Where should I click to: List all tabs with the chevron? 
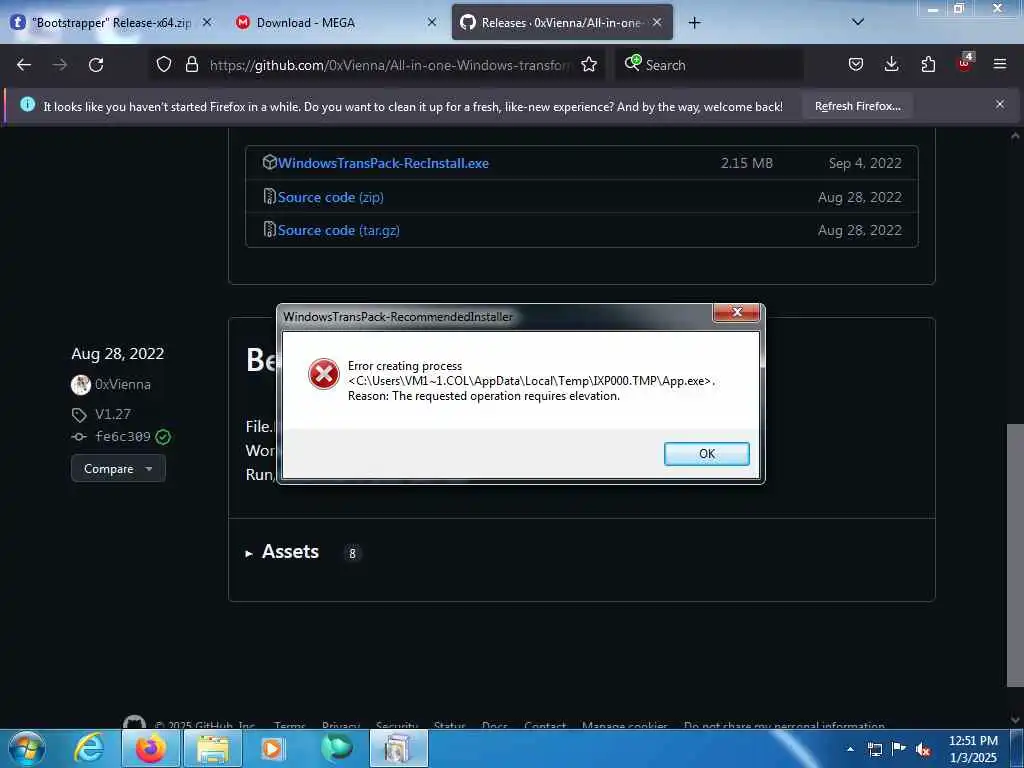[x=858, y=22]
